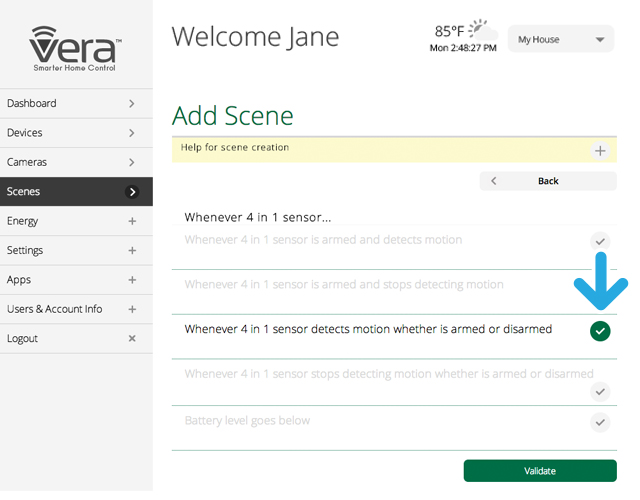Viewport: 640px width, 500px height.
Task: Select 'armed and stops detecting motion' row text
Action: [x=344, y=285]
